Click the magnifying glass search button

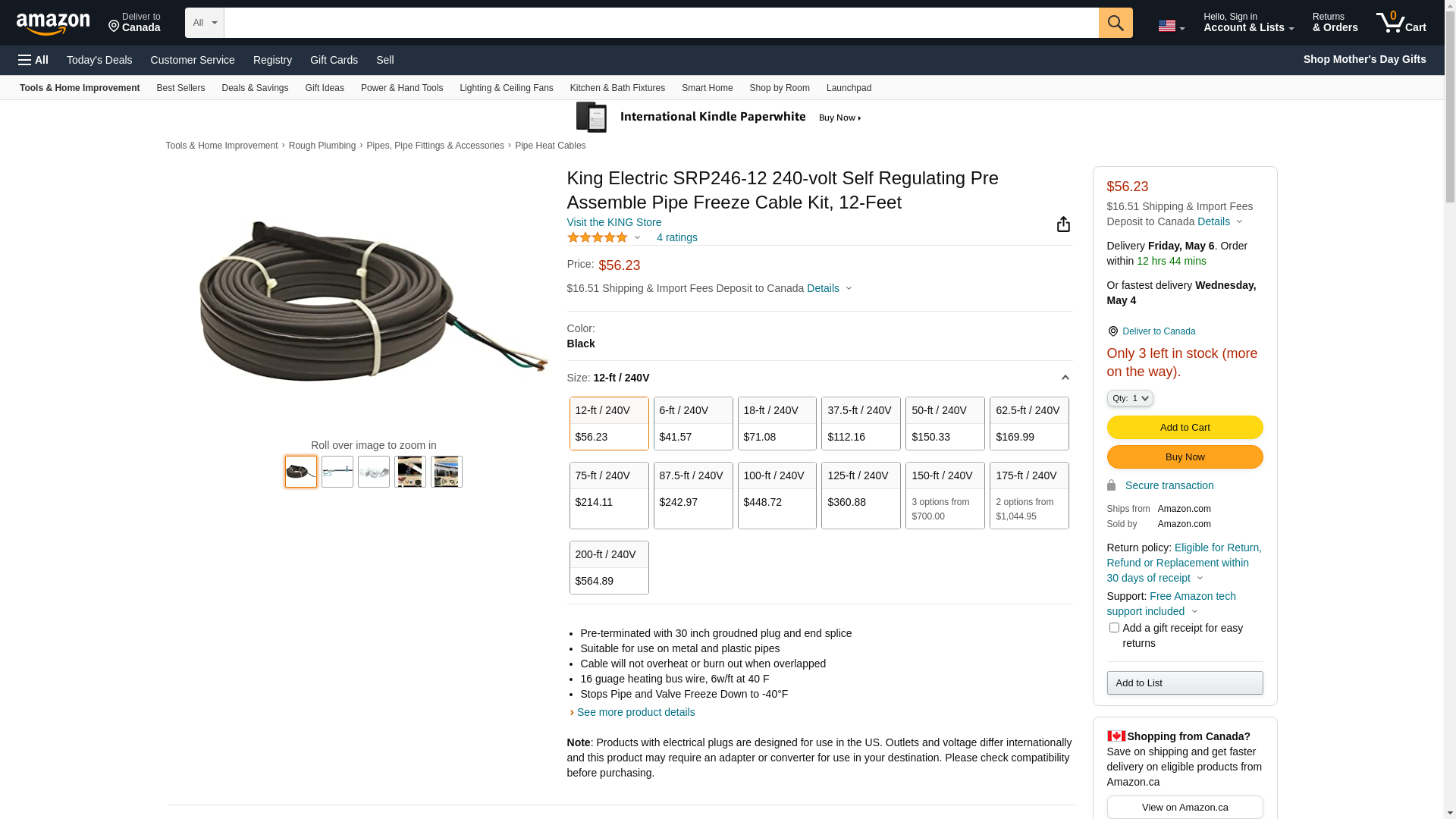[1115, 23]
